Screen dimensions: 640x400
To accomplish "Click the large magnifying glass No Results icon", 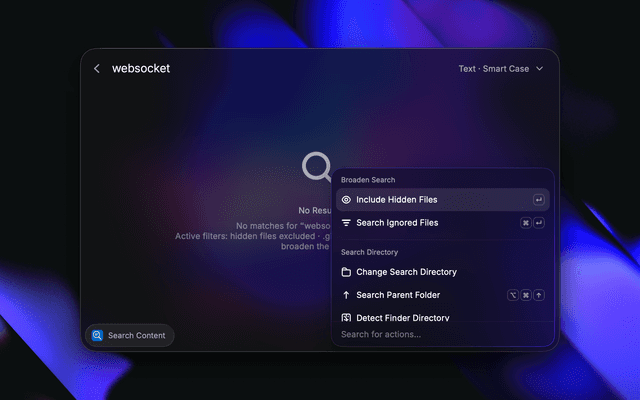I will coord(317,166).
